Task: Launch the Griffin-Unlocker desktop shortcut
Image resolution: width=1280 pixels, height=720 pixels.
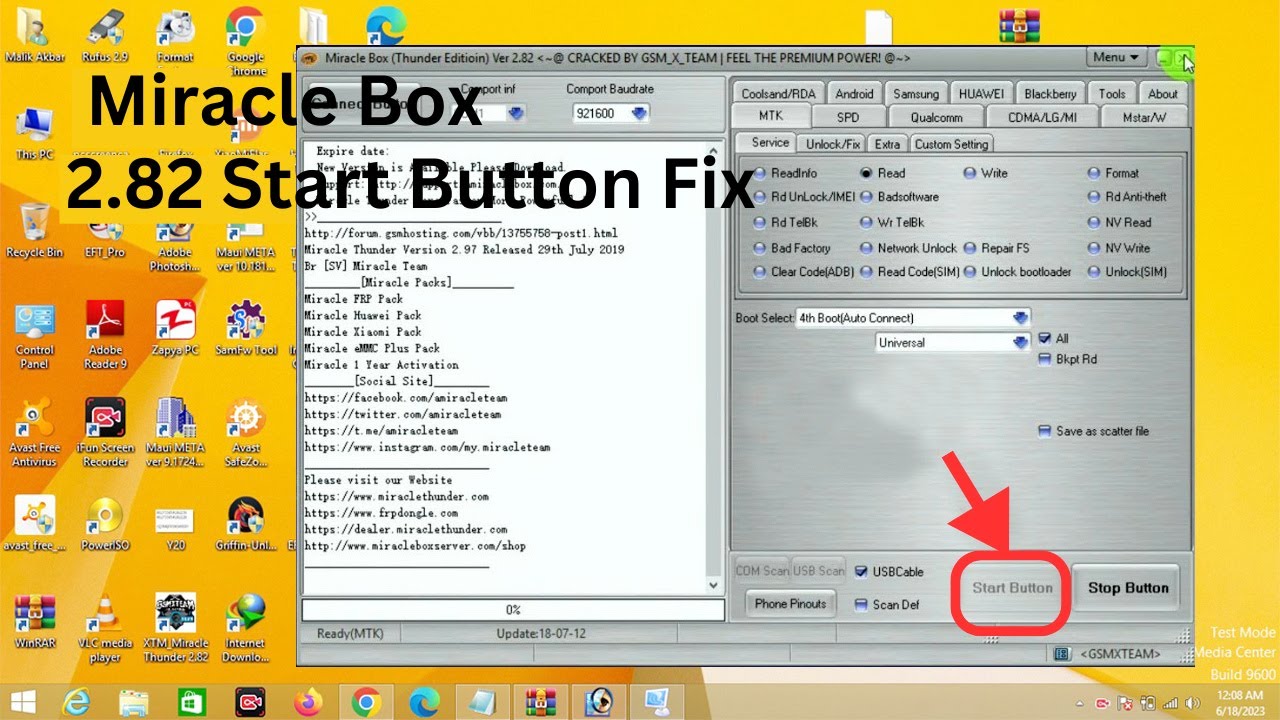Action: tap(245, 525)
